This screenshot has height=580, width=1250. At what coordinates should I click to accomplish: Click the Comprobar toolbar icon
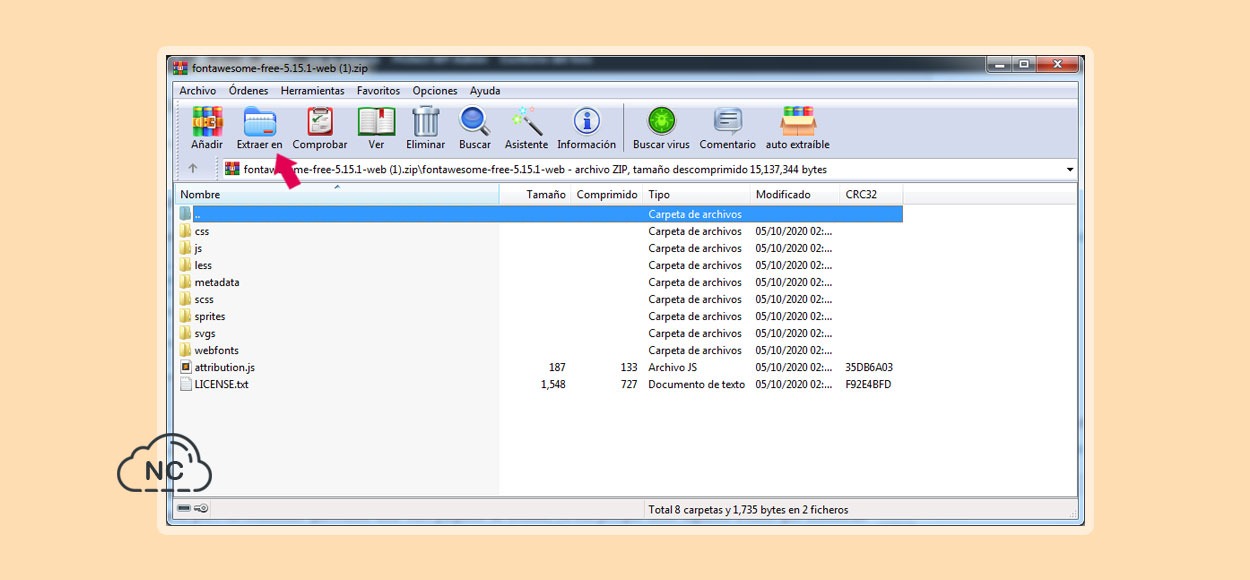point(320,122)
